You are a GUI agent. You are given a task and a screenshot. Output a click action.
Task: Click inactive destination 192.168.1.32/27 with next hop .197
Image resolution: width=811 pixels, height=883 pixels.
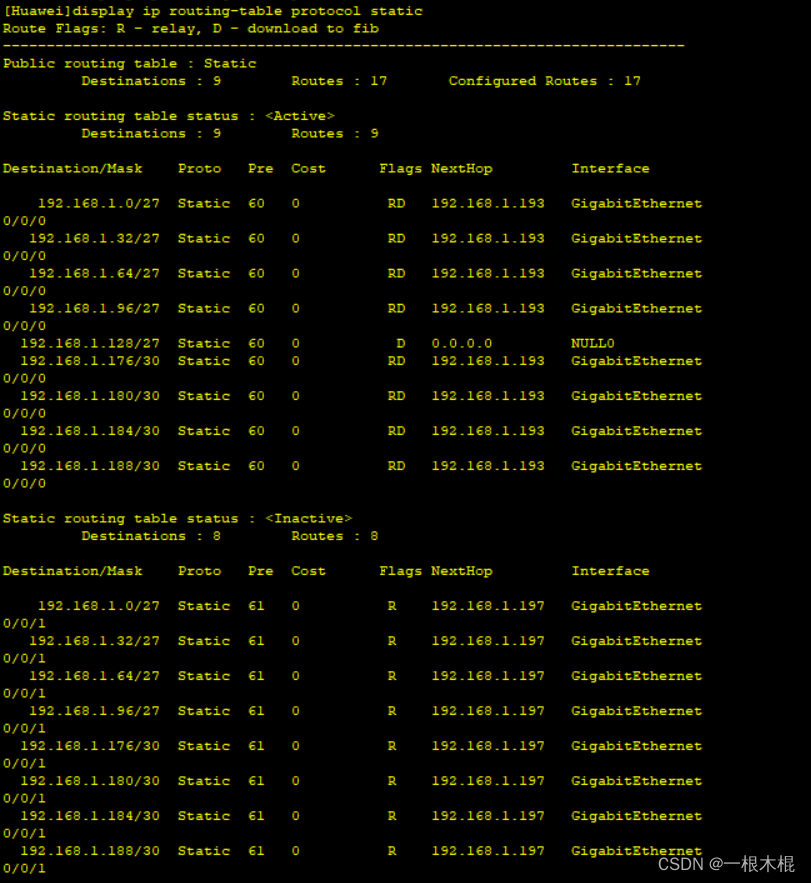coord(95,641)
